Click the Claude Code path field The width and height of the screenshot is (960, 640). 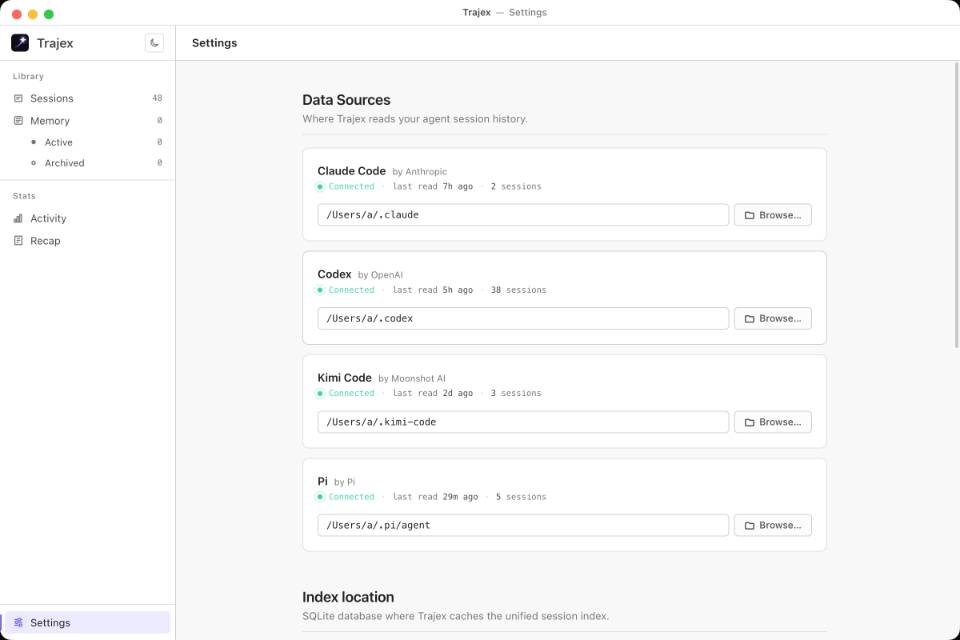523,215
